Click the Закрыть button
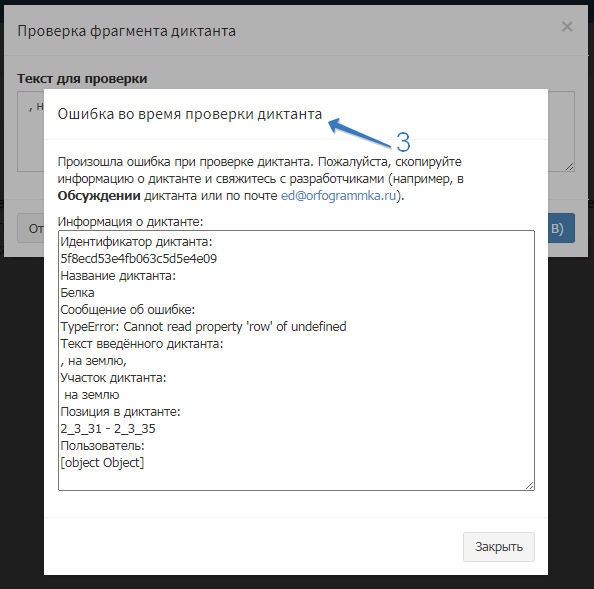 [x=499, y=547]
